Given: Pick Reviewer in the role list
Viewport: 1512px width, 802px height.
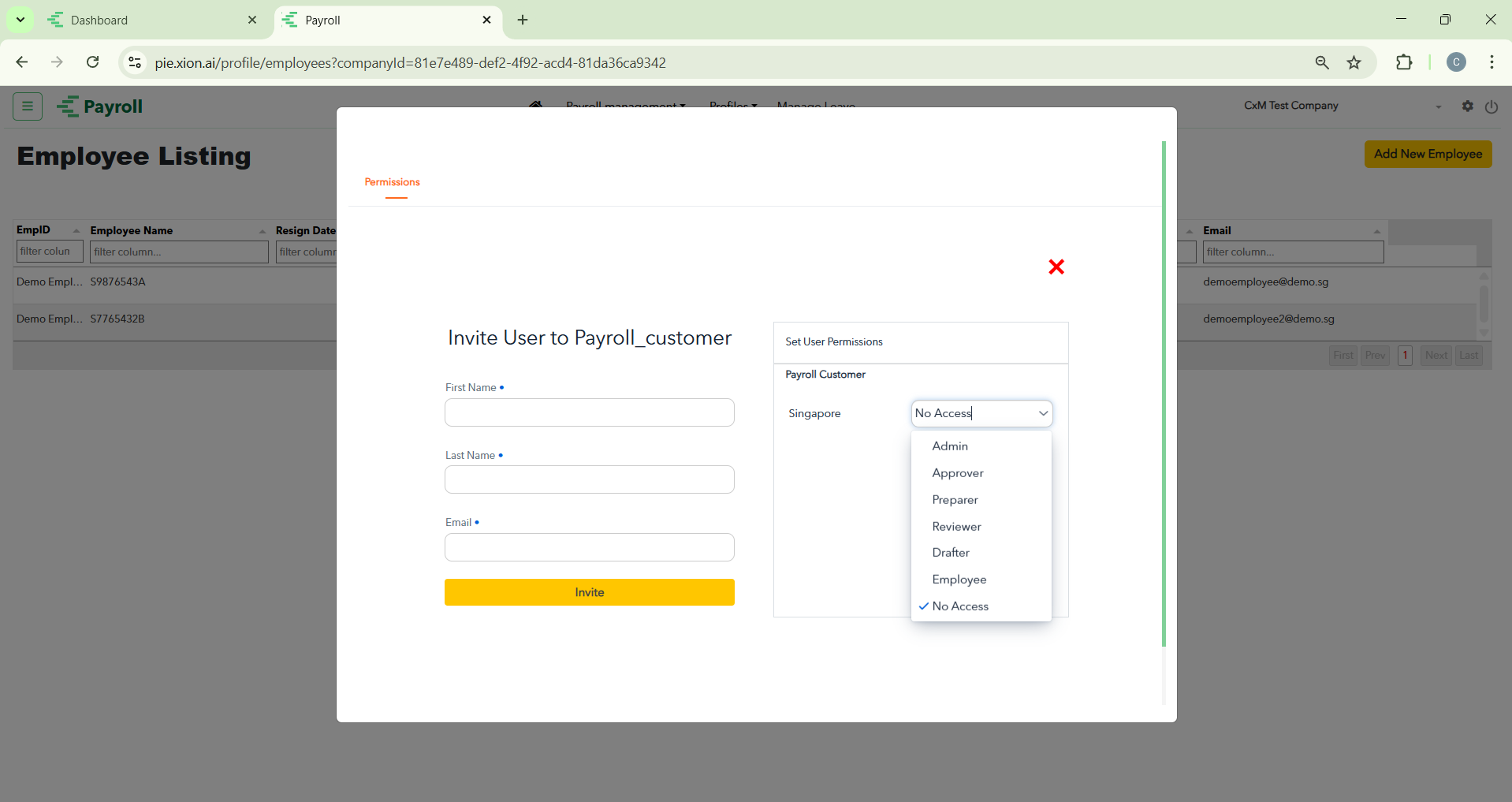Looking at the screenshot, I should pyautogui.click(x=956, y=527).
